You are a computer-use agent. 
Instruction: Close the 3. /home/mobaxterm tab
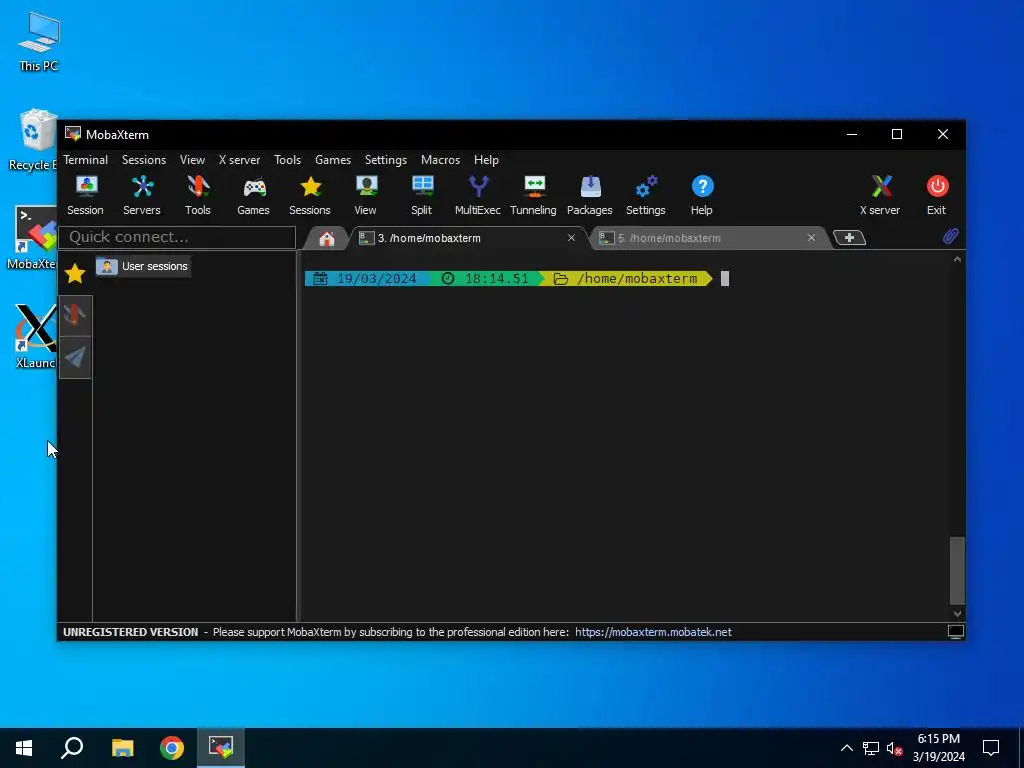571,238
